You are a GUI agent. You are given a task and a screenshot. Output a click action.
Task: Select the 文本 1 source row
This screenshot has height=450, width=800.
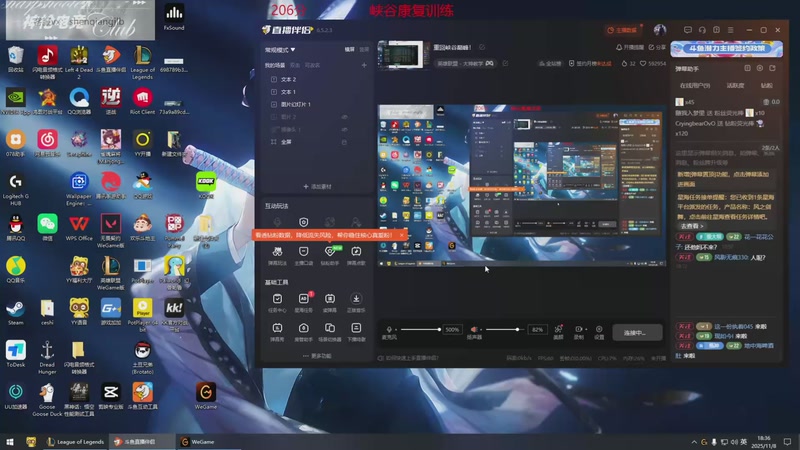tap(316, 92)
